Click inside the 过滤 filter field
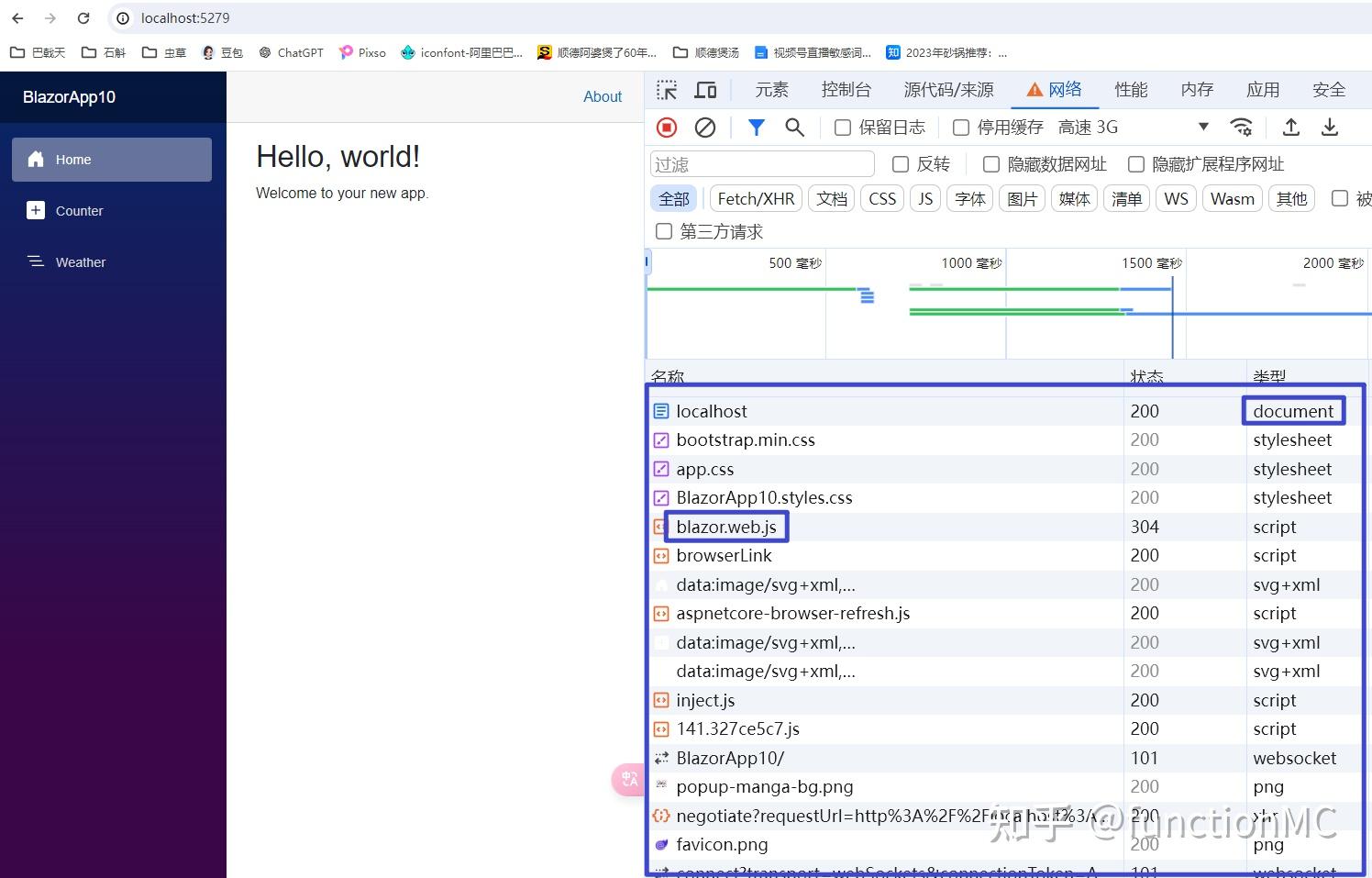The width and height of the screenshot is (1372, 878). pyautogui.click(x=761, y=163)
